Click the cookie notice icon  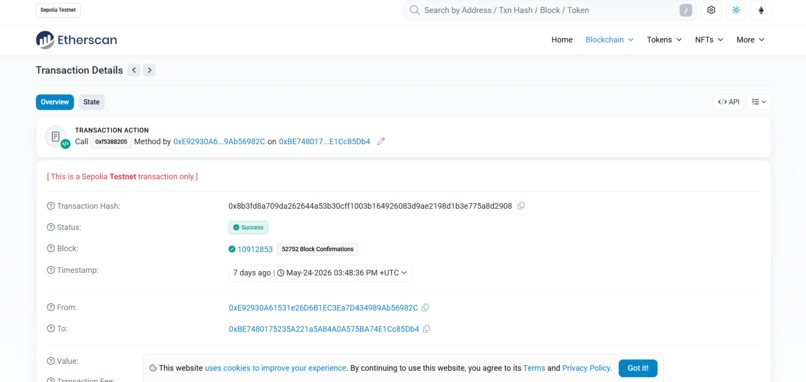153,368
